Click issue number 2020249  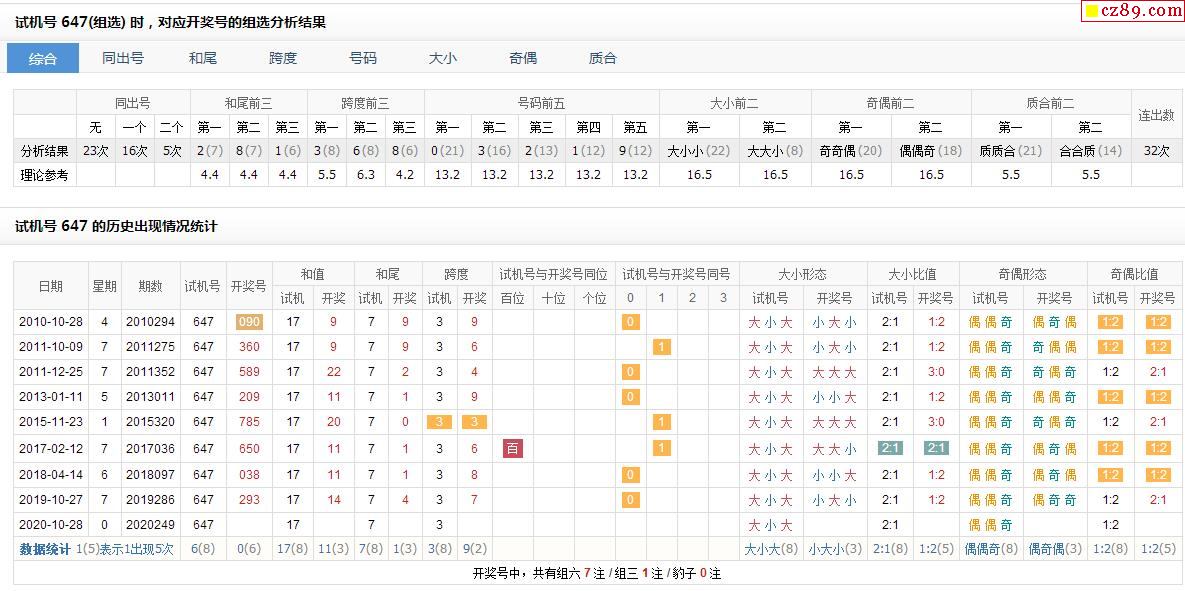(150, 524)
